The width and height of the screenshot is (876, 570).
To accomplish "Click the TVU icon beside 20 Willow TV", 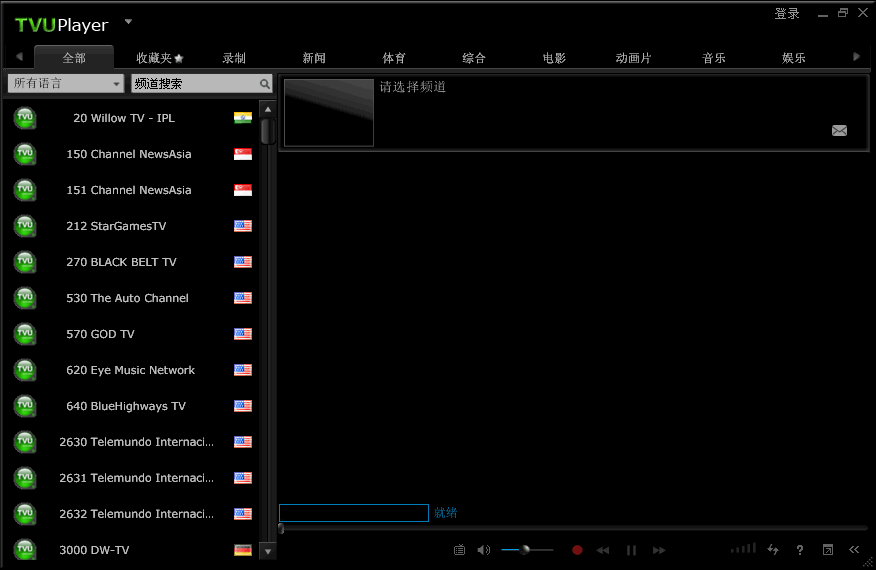I will [25, 118].
